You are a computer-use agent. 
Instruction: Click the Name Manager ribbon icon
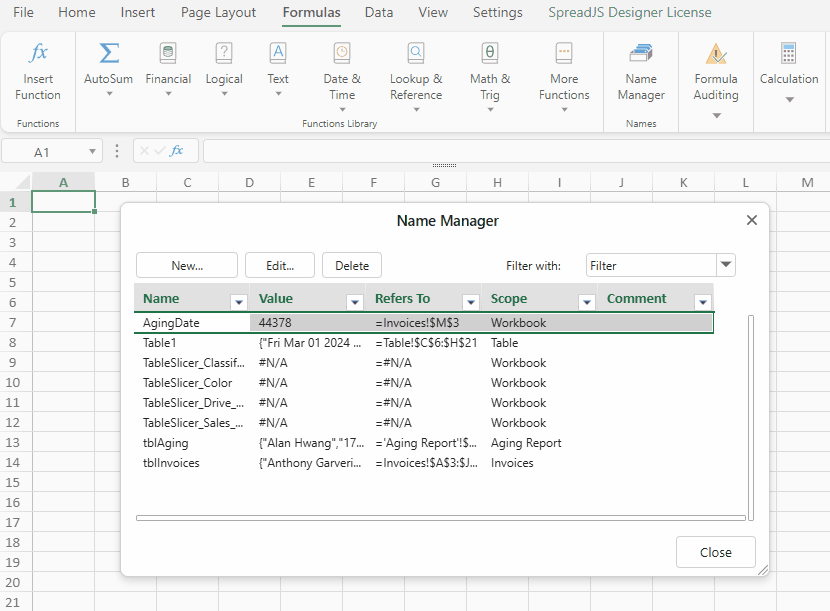tap(641, 53)
